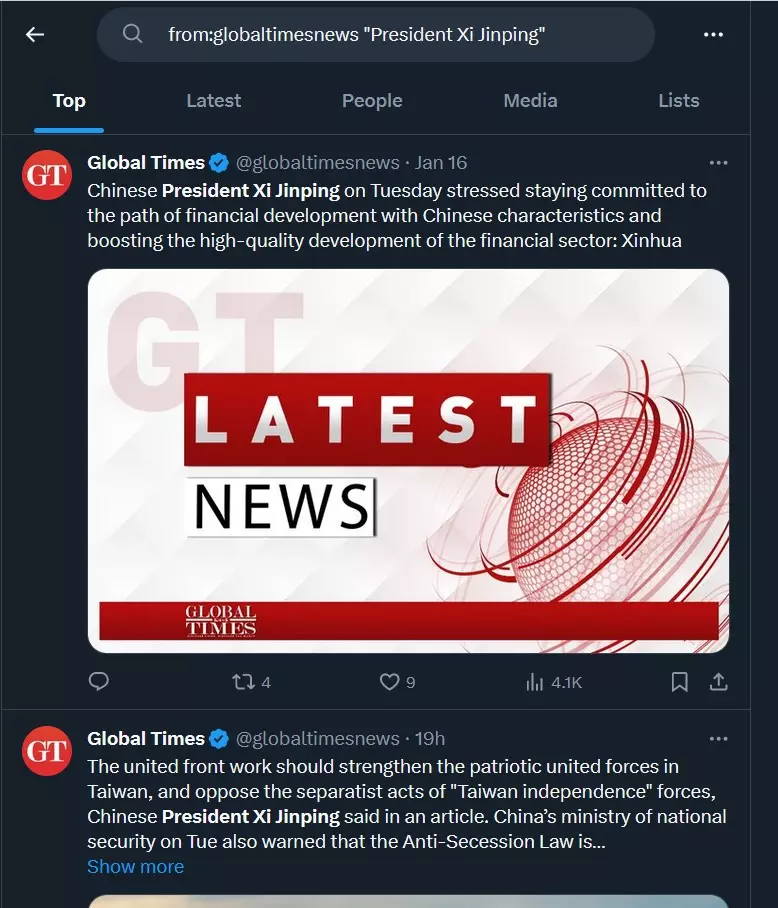
Task: Open more menu on Jan 16 tweet
Action: [718, 163]
